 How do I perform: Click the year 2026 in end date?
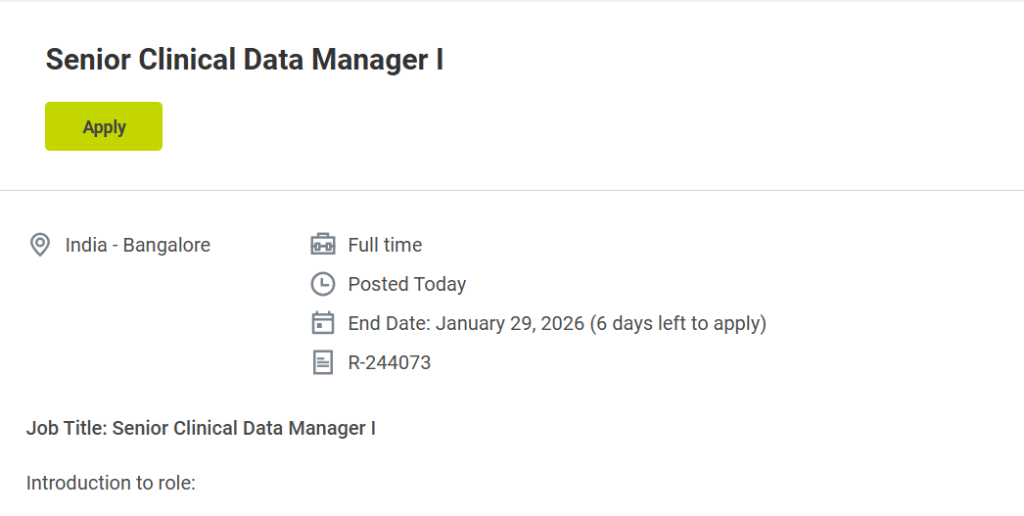[563, 323]
